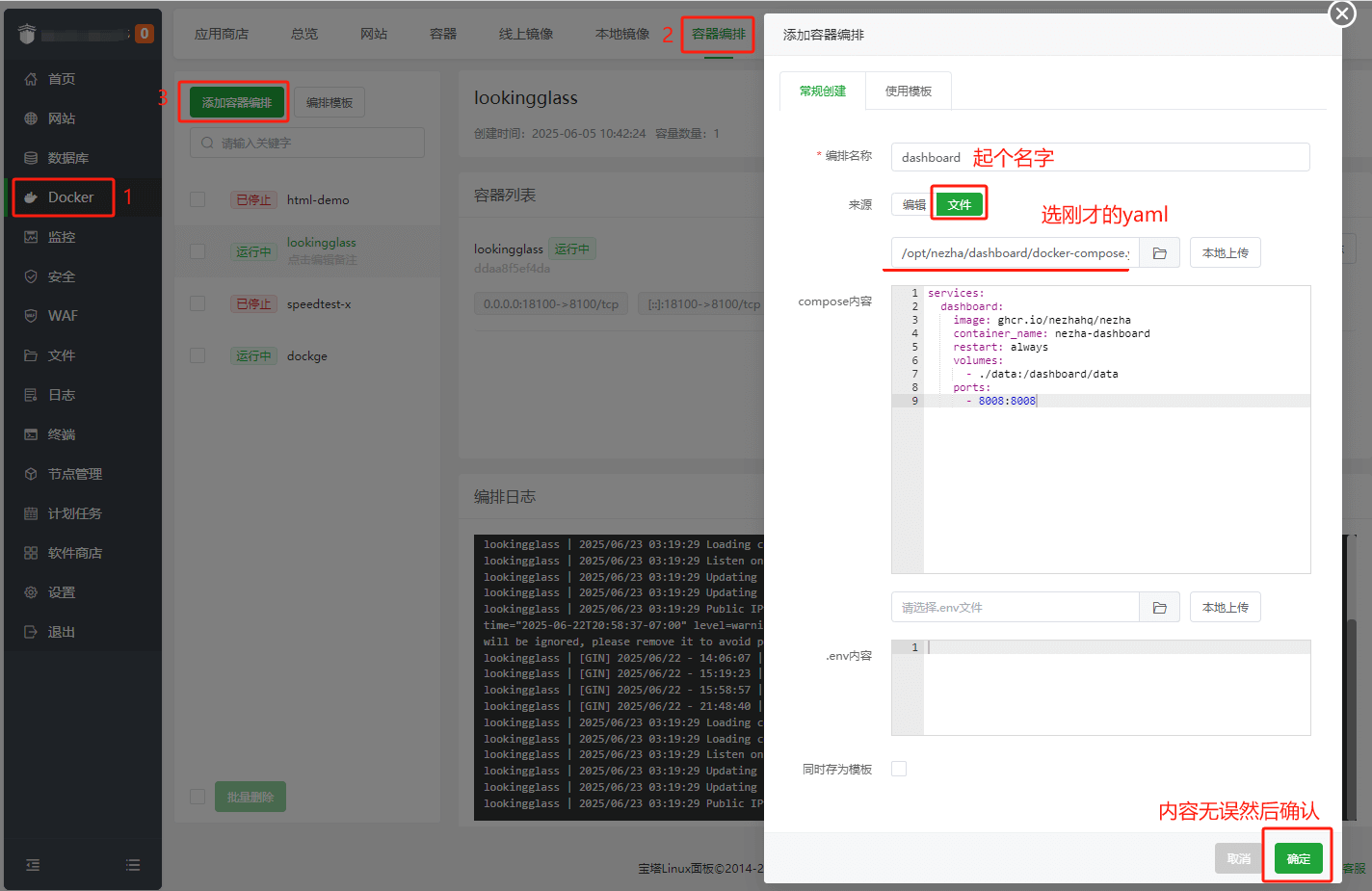Click the 编排模板 button
This screenshot has width=1372, height=891.
coord(327,101)
